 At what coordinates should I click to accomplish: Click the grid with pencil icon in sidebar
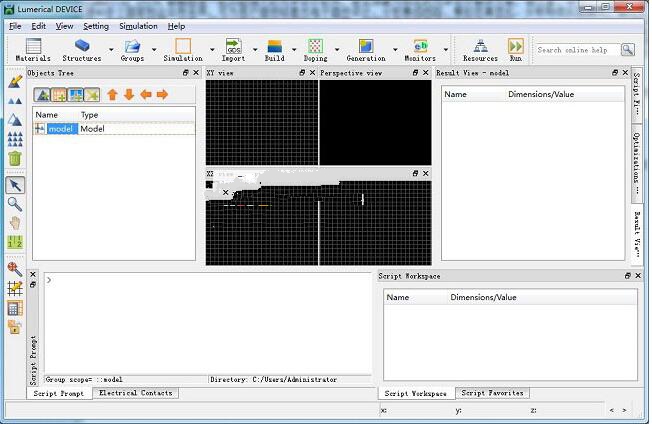click(x=15, y=288)
